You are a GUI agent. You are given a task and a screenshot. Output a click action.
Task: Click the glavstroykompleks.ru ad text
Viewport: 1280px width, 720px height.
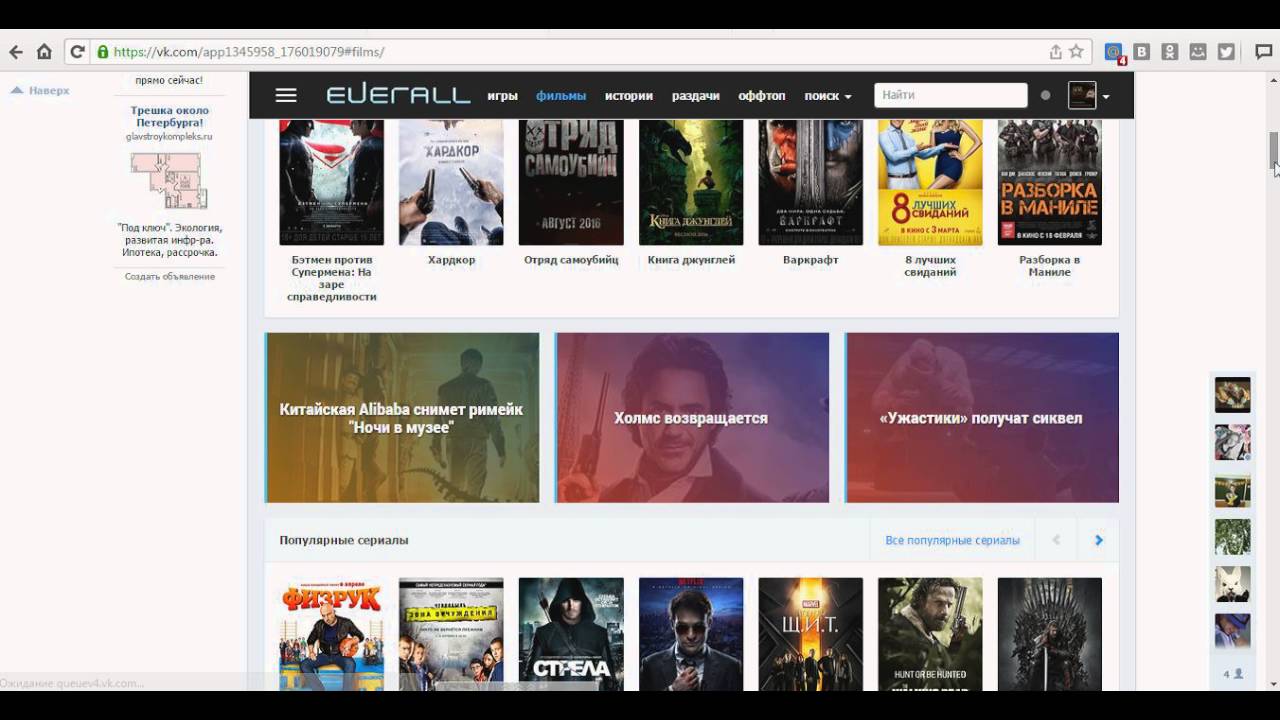(x=169, y=136)
